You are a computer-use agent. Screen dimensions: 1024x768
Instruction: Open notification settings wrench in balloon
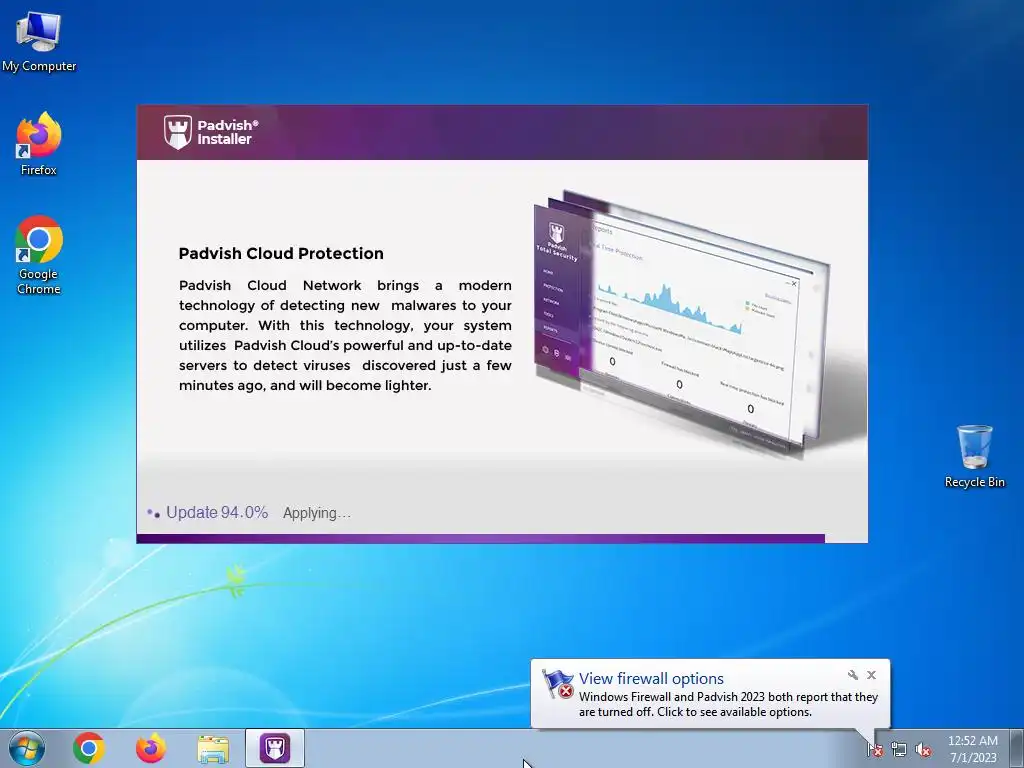point(852,675)
